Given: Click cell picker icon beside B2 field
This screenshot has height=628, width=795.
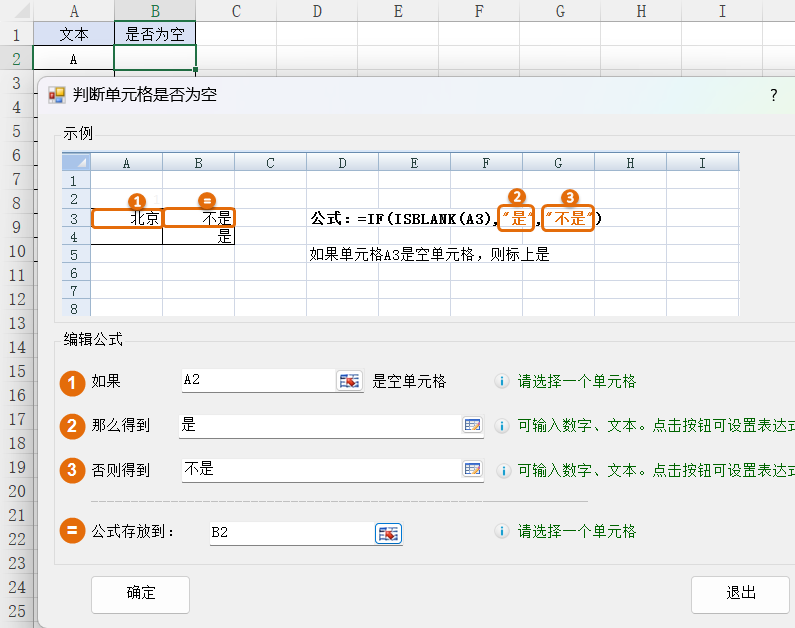Looking at the screenshot, I should pyautogui.click(x=388, y=533).
